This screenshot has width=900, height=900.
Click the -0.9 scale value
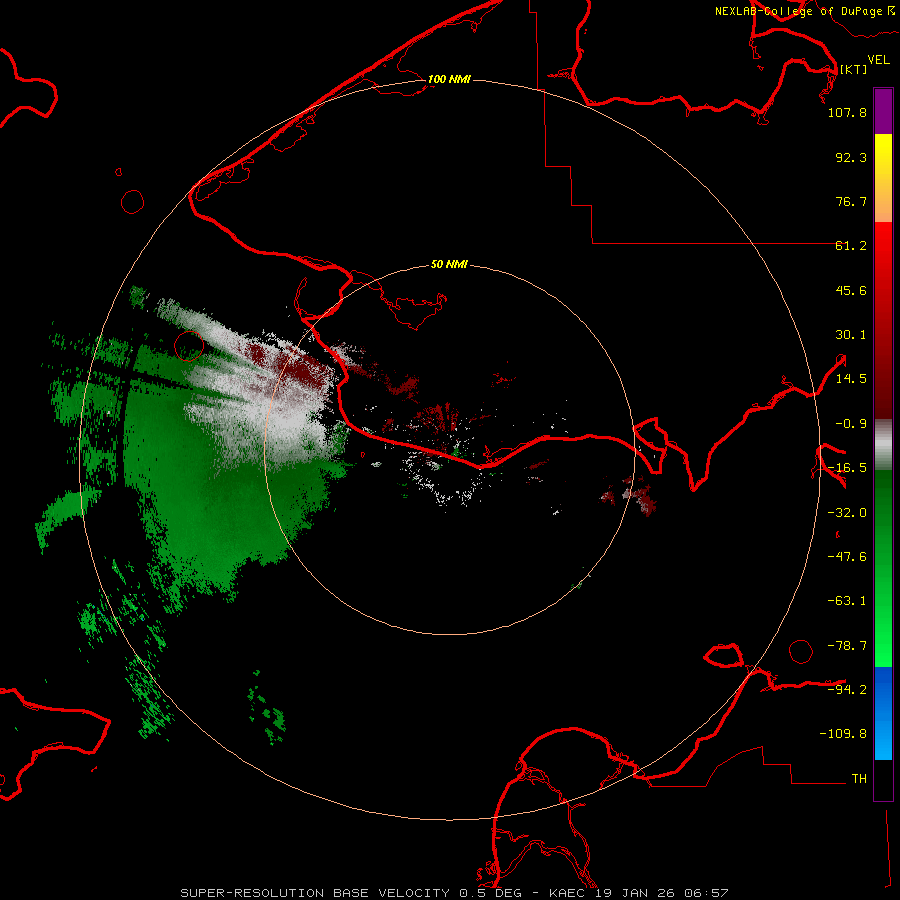tap(851, 424)
